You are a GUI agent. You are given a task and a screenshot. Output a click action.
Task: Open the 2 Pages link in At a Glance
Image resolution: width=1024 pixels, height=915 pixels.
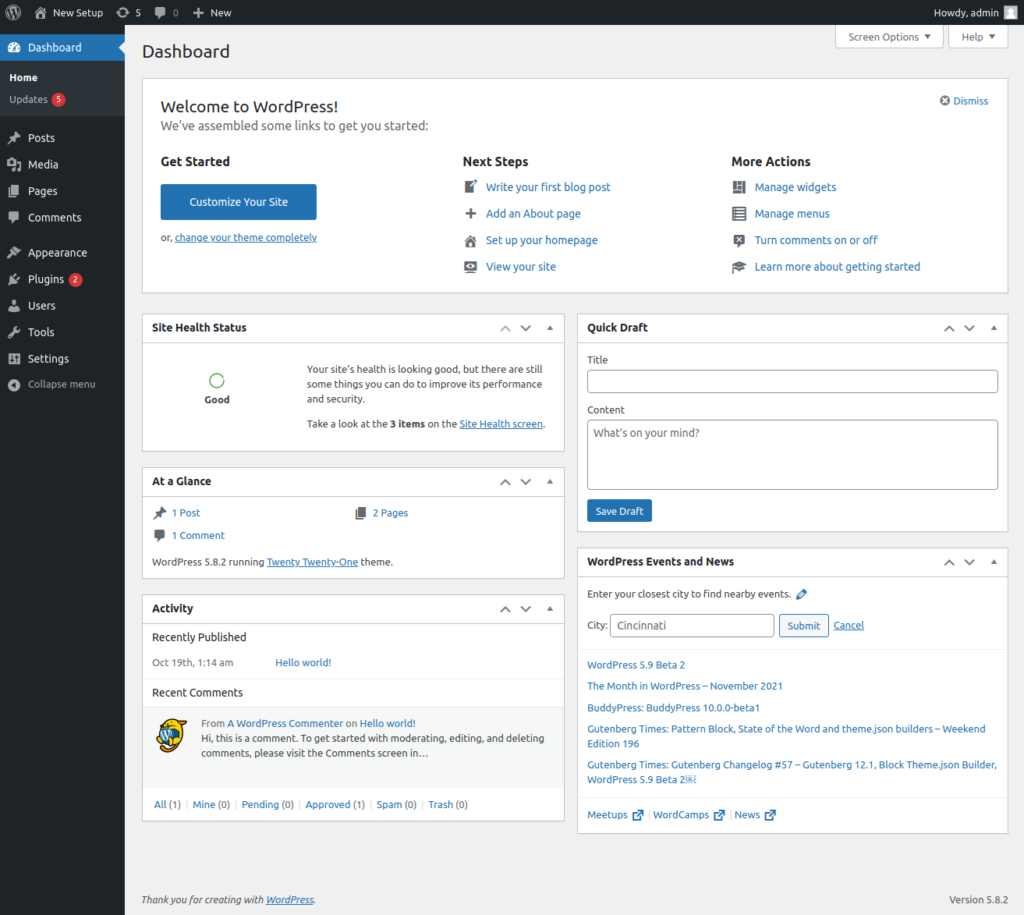391,513
